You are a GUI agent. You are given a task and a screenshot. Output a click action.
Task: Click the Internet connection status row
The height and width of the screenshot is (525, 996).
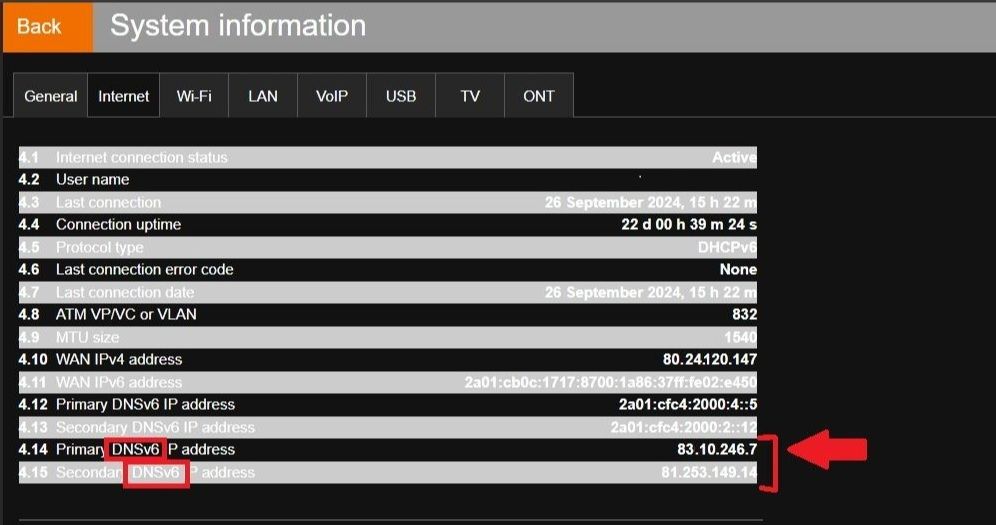tap(387, 157)
